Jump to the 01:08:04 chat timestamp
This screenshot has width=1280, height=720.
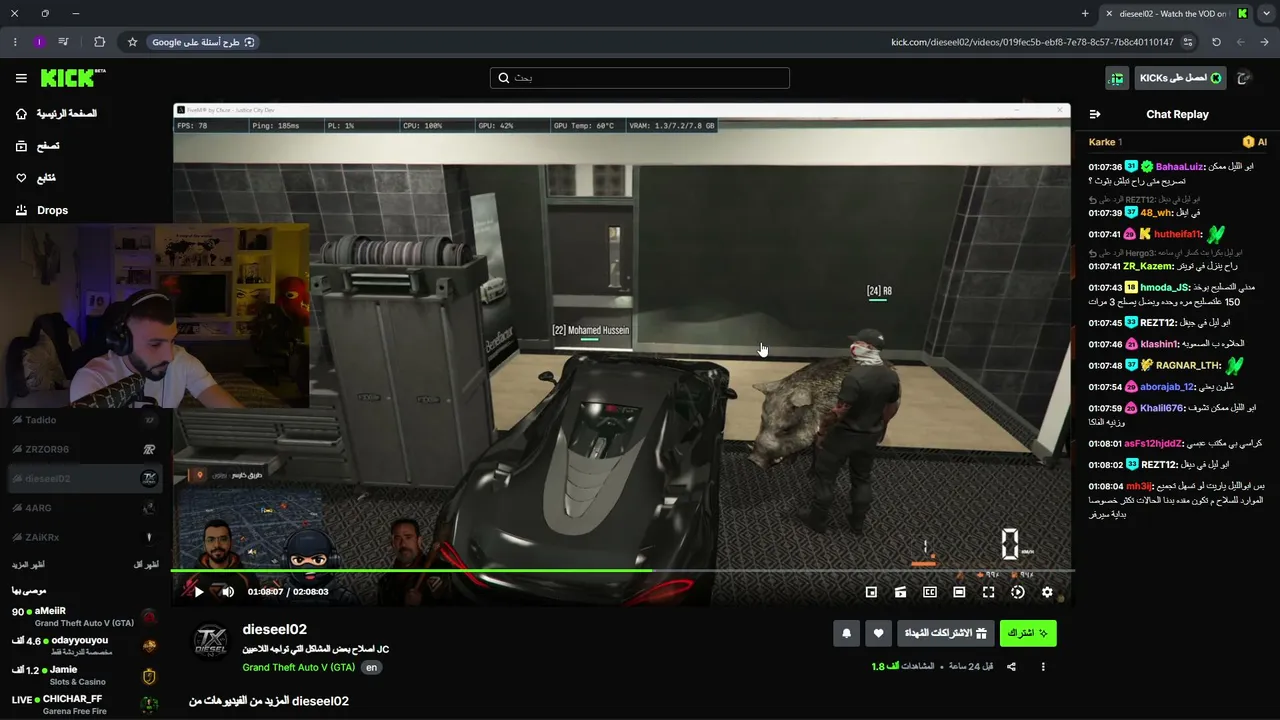(x=1105, y=486)
